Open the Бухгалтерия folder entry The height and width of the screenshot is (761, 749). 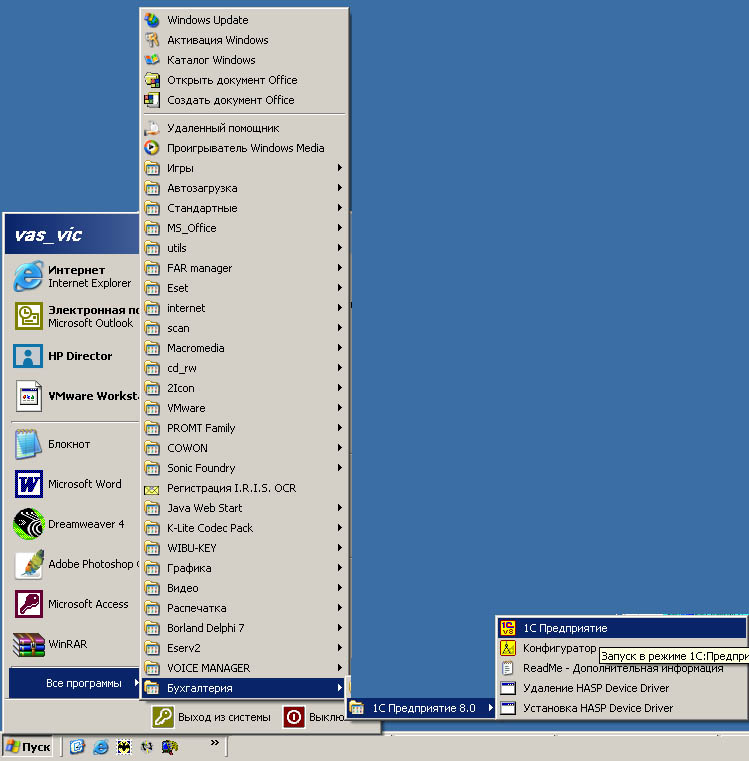(x=244, y=688)
